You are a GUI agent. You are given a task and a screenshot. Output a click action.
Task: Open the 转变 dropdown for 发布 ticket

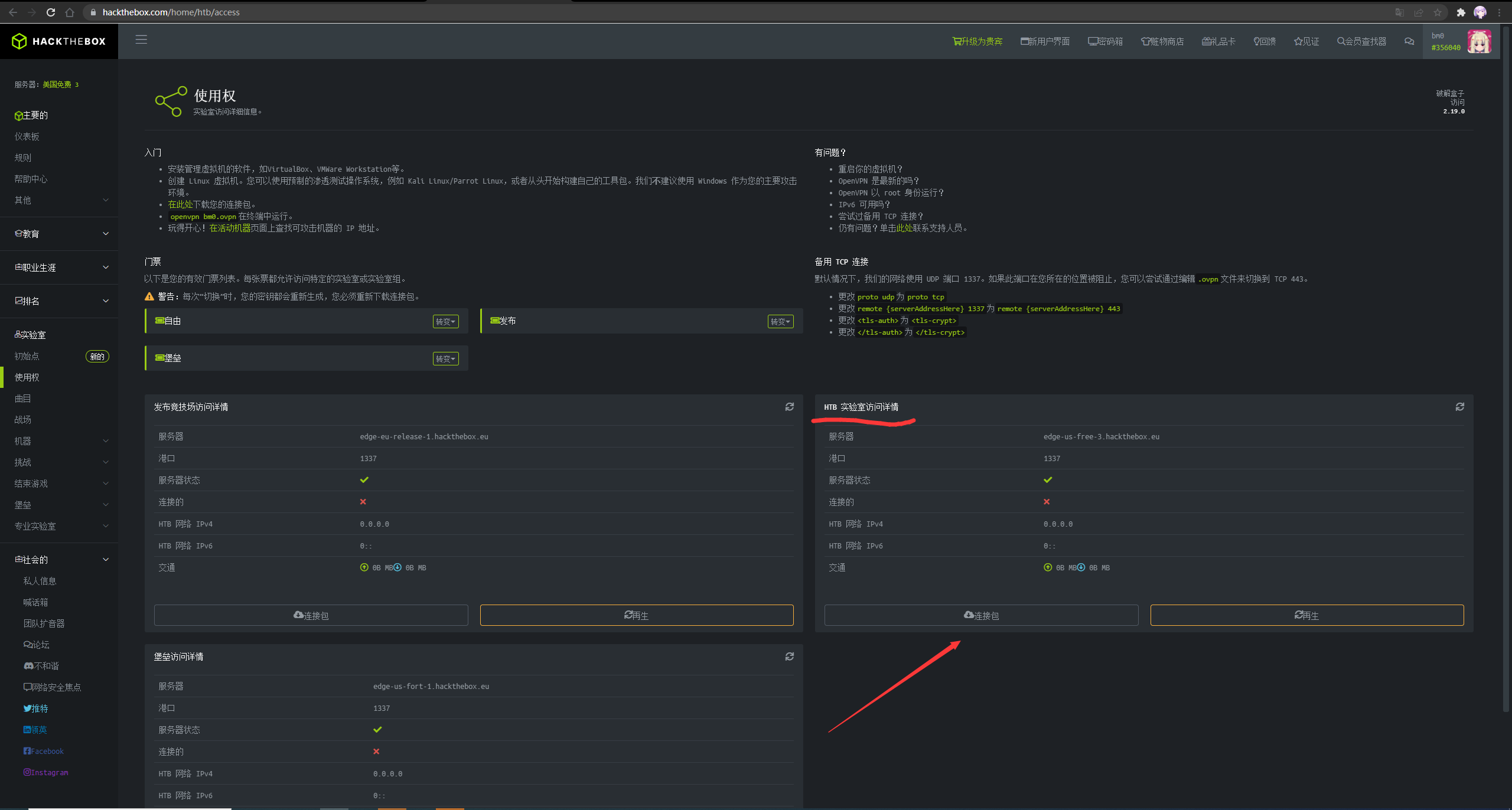tap(780, 321)
